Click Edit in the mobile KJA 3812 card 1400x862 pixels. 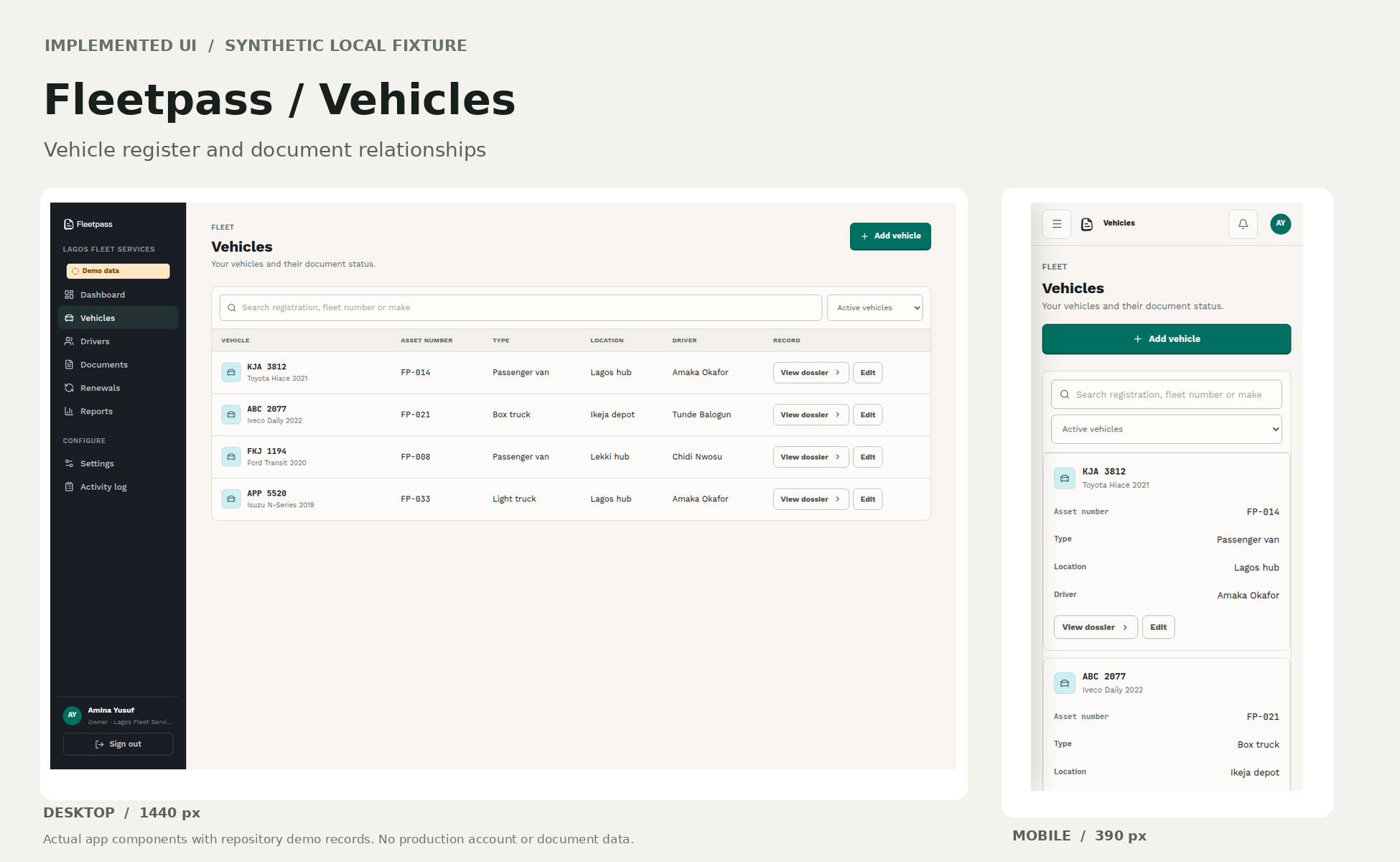point(1158,627)
